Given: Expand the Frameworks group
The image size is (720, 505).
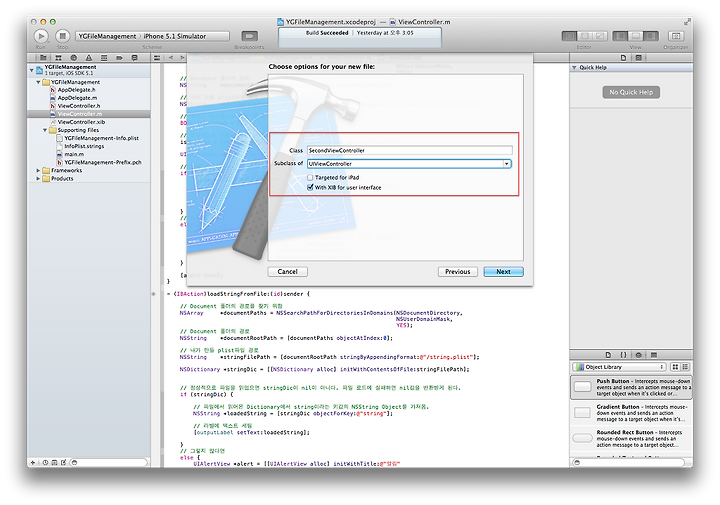Looking at the screenshot, I should point(39,170).
